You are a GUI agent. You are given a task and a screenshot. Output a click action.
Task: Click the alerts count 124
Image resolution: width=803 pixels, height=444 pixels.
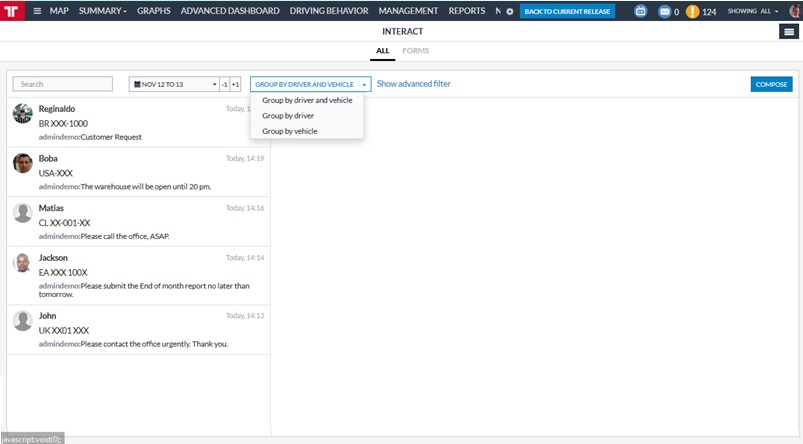pos(709,12)
